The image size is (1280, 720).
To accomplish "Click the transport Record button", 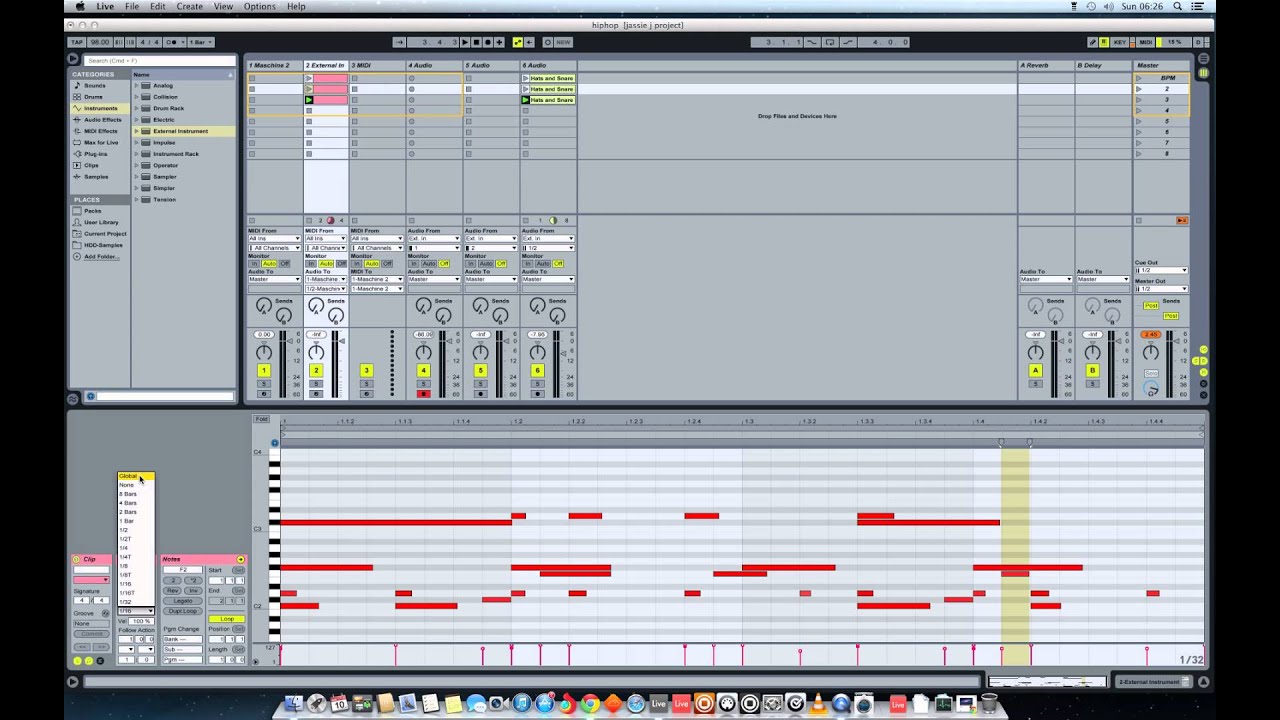I will click(x=488, y=42).
